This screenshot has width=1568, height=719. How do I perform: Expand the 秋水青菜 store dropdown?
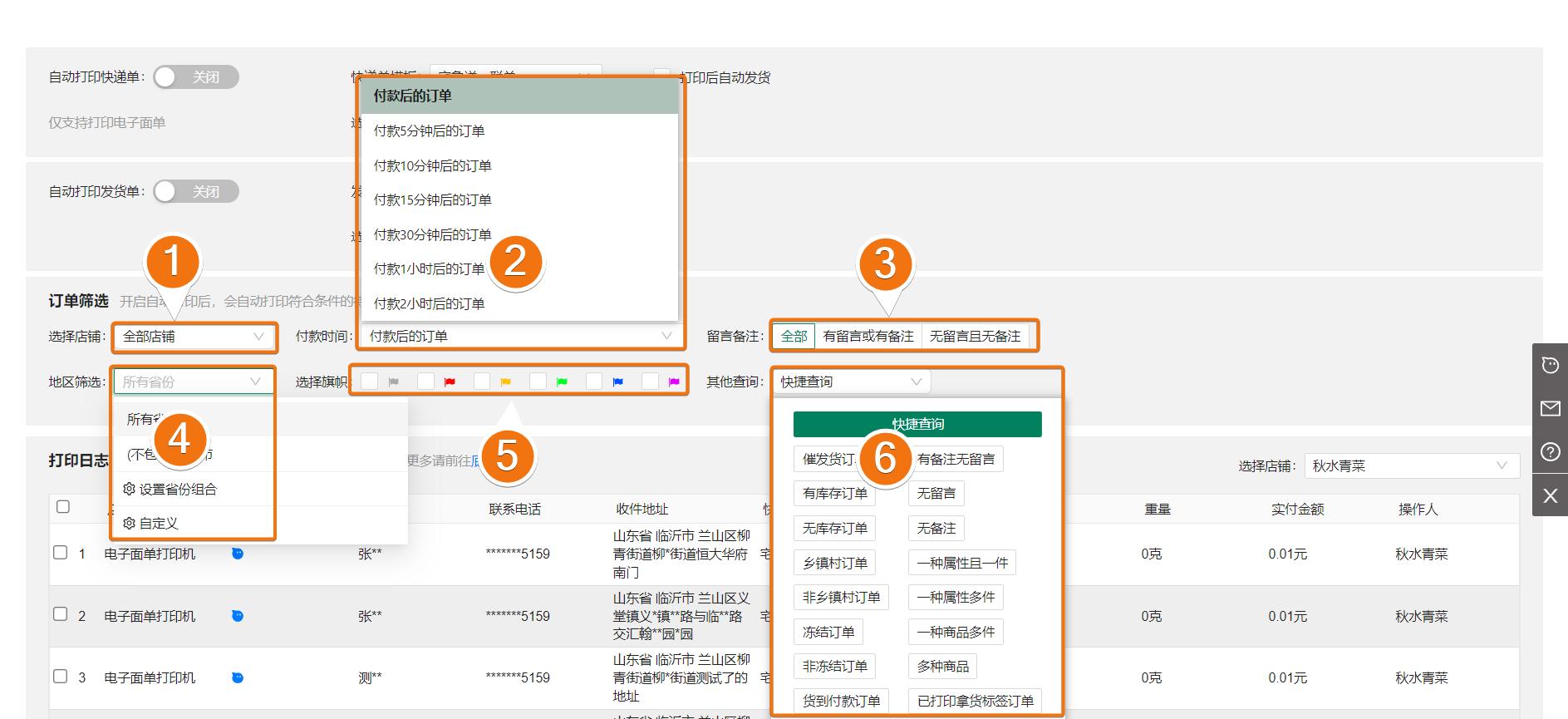coord(1410,465)
